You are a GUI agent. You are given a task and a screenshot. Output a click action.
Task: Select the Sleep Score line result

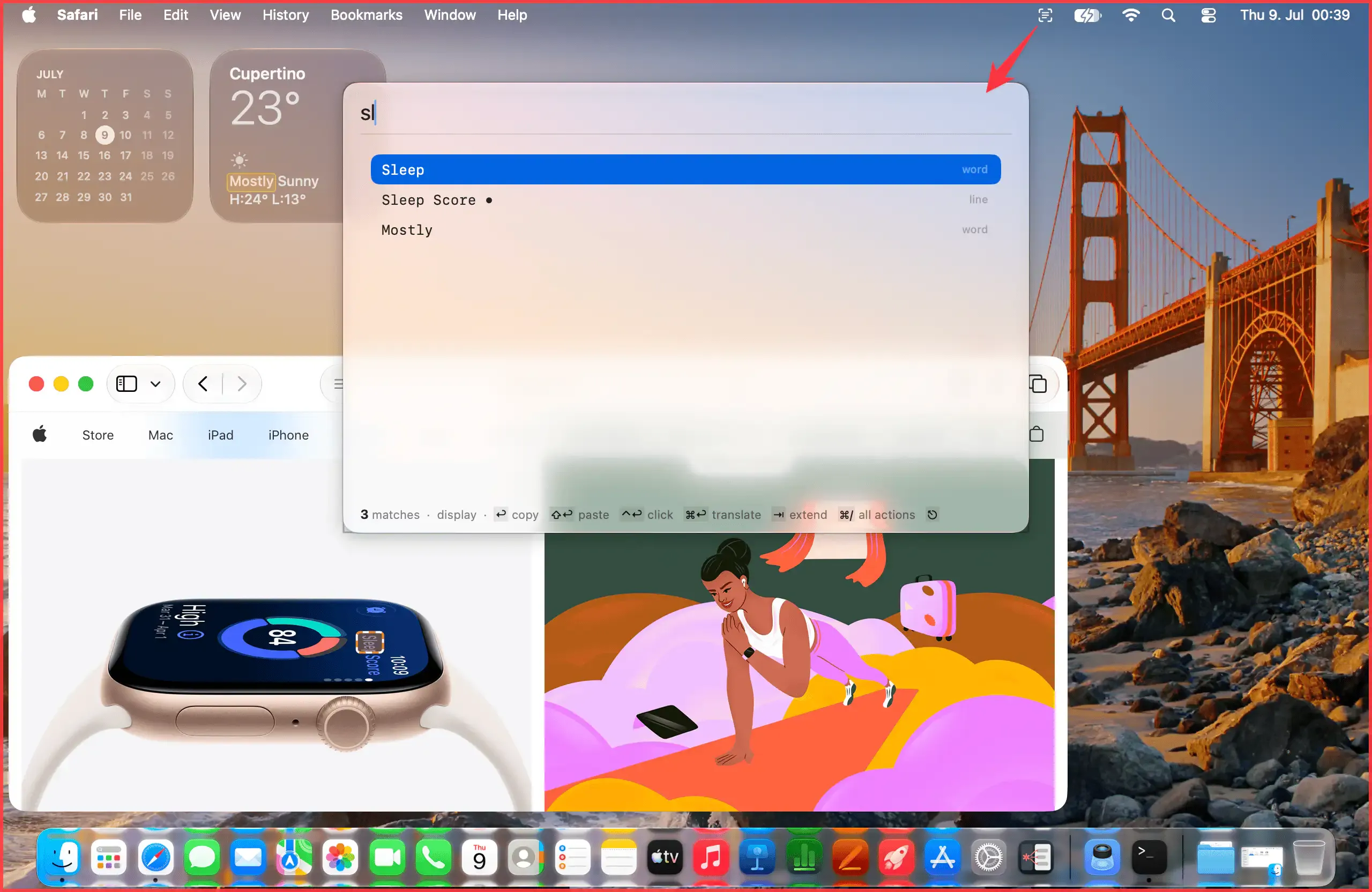click(x=685, y=199)
